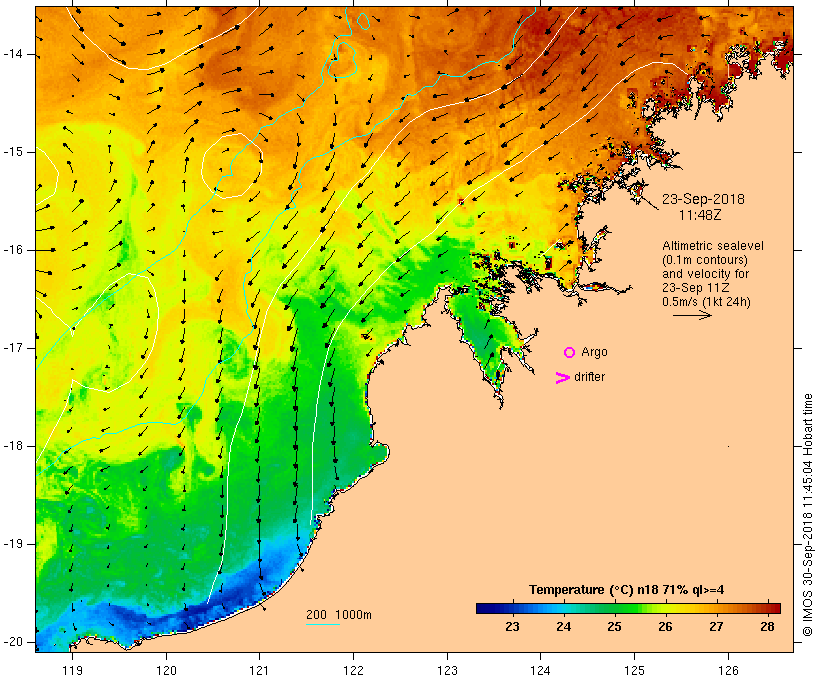Click the magenta Argo circle symbol
Screen dimensions: 820x680
(569, 353)
